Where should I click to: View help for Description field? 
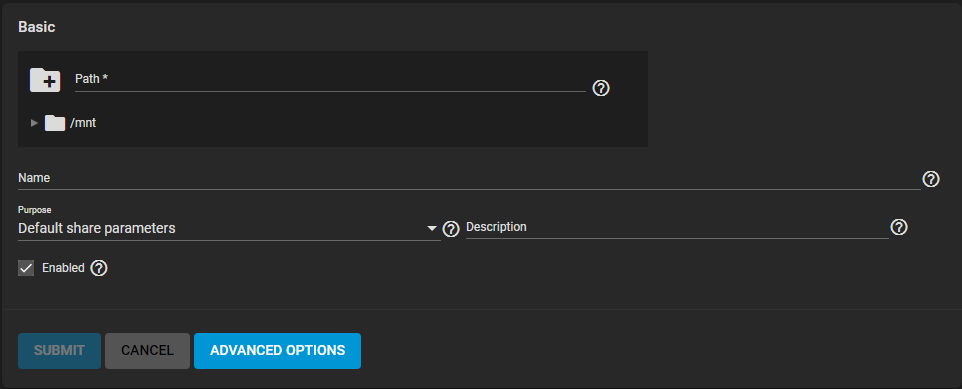(x=899, y=227)
